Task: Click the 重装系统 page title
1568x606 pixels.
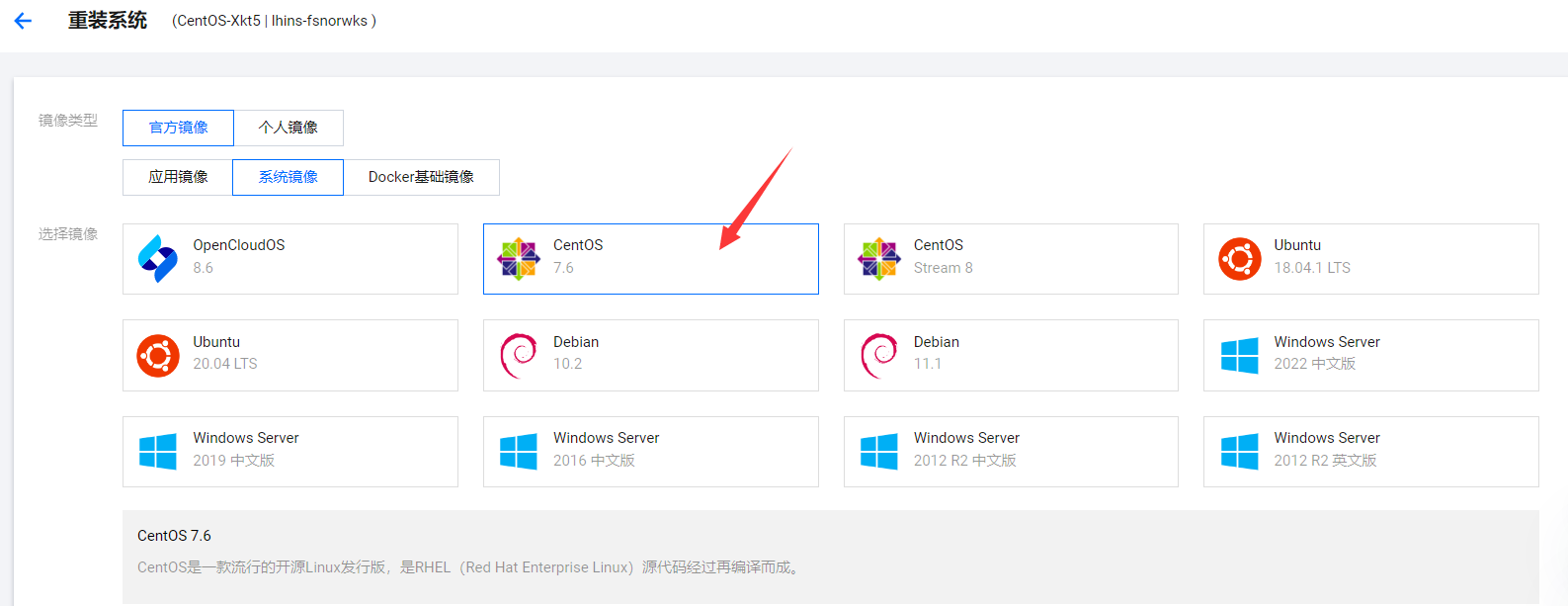Action: [x=108, y=21]
